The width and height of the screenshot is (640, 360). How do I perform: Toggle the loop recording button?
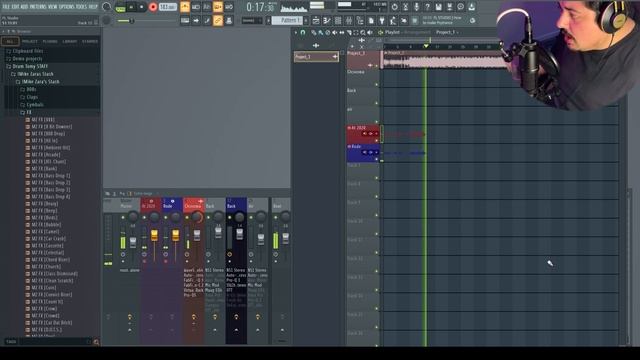pyautogui.click(x=229, y=7)
